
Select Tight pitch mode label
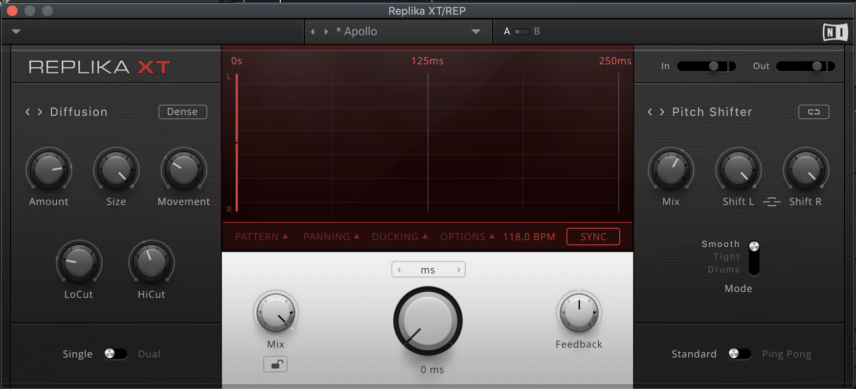tap(727, 257)
